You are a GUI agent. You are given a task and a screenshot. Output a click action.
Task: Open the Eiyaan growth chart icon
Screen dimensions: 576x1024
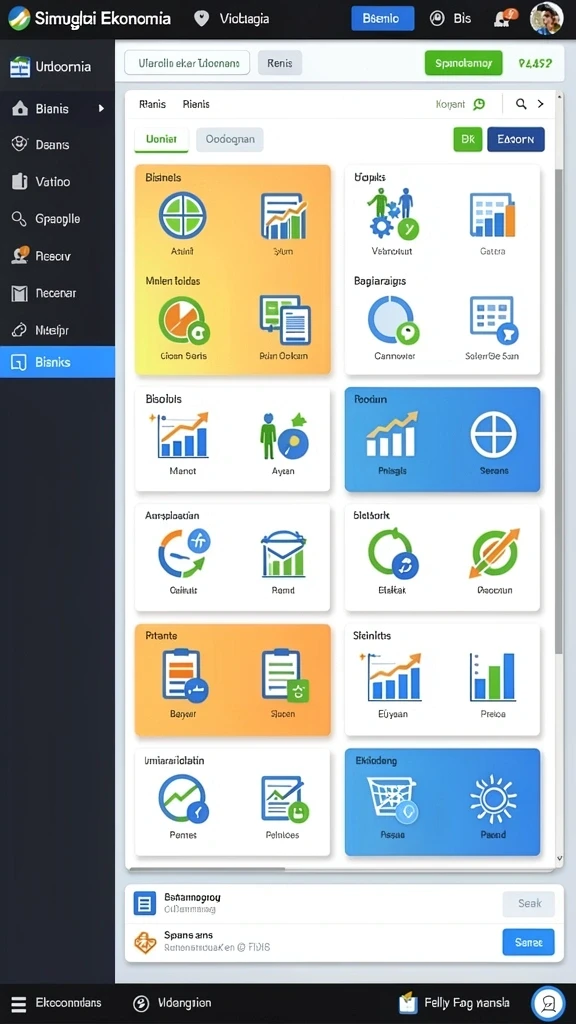click(392, 677)
